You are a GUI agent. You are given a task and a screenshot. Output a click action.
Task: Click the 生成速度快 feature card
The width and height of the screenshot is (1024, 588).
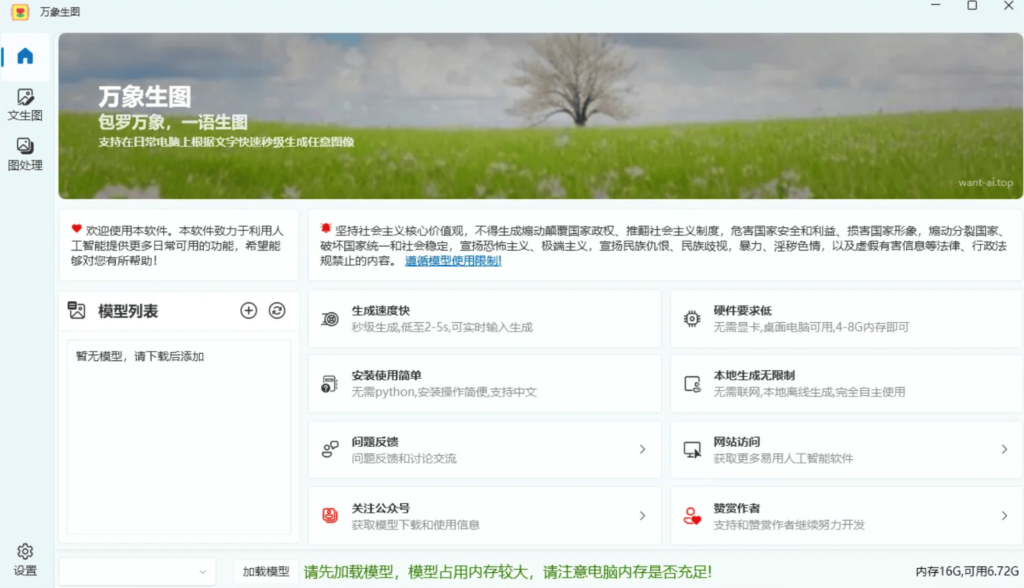(x=485, y=319)
